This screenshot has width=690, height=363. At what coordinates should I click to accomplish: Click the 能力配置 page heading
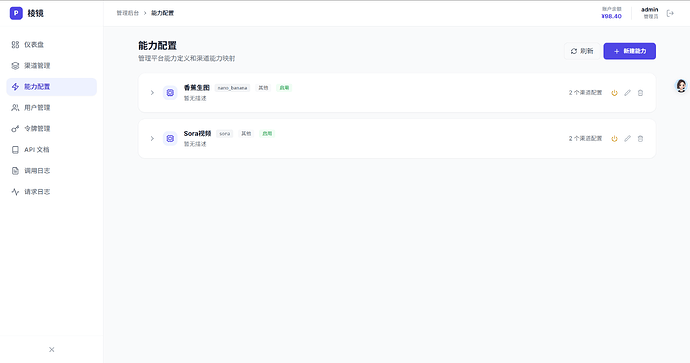158,46
